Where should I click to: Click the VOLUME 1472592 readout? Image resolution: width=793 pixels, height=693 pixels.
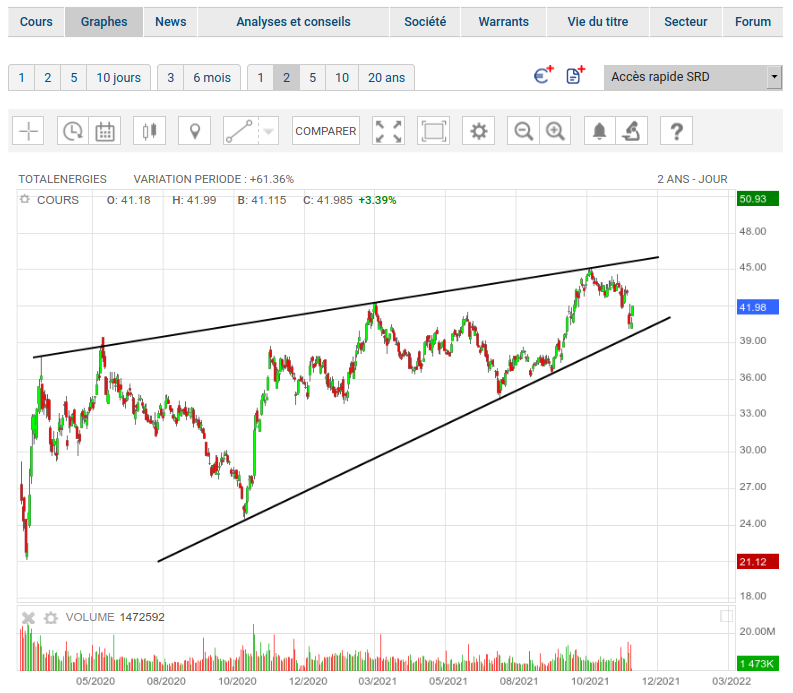(x=115, y=617)
